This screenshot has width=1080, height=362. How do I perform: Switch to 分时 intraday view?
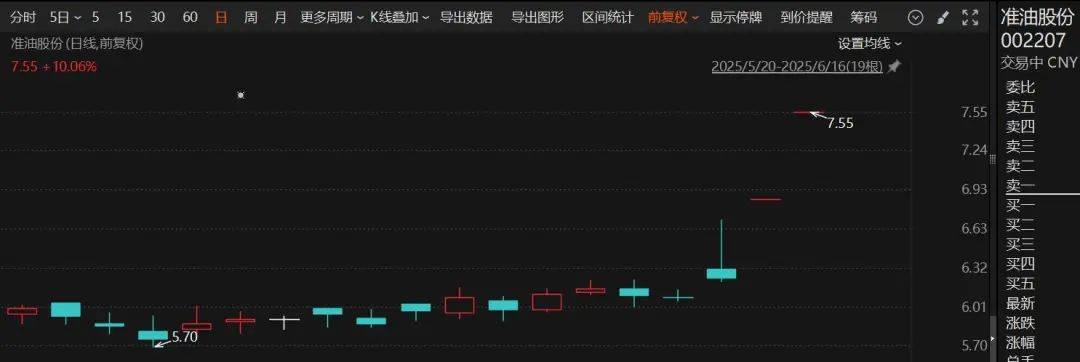click(23, 18)
